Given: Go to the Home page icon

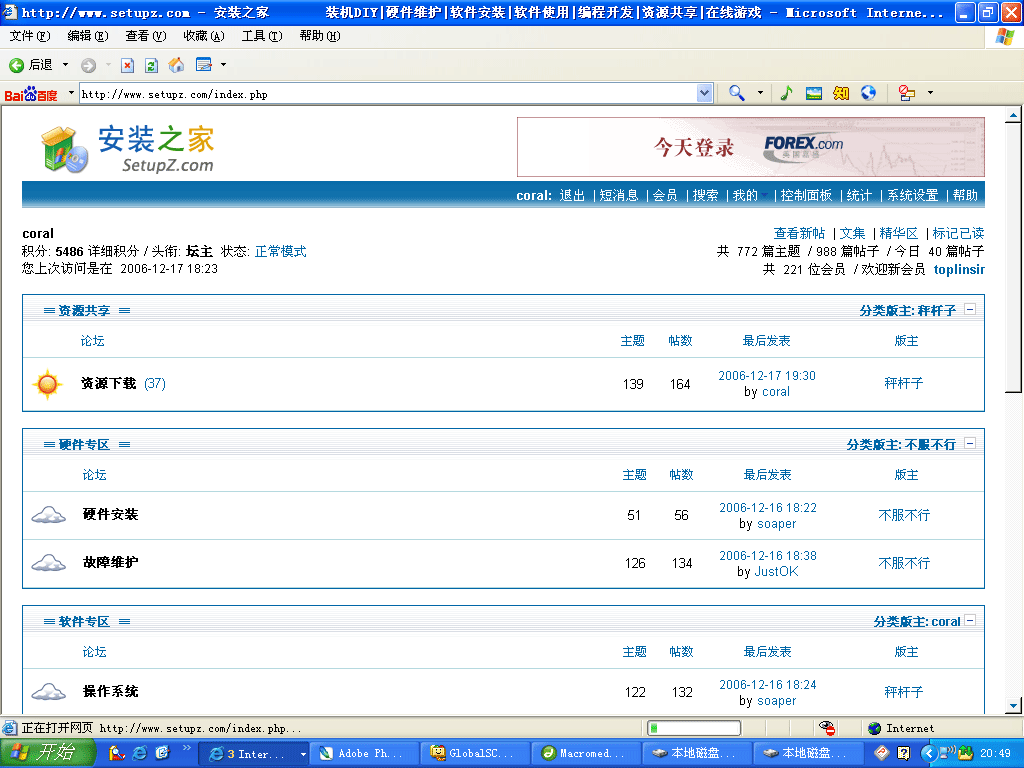Looking at the screenshot, I should tap(177, 65).
